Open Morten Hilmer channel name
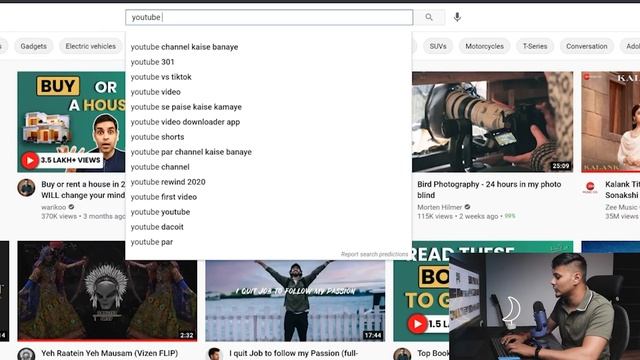640x360 pixels. coord(440,207)
